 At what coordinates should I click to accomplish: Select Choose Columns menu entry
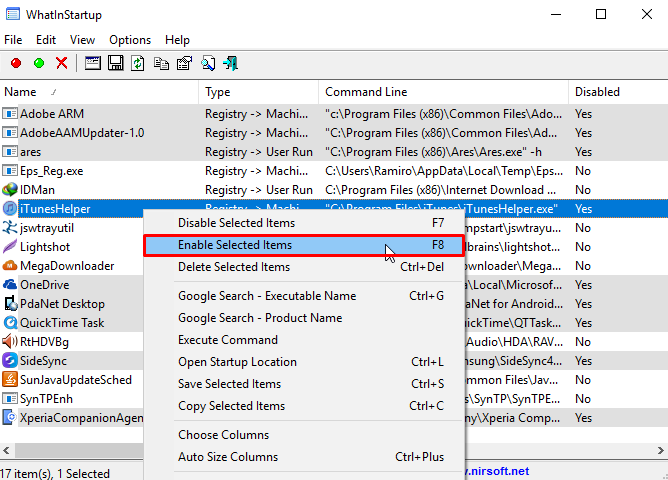click(304, 435)
